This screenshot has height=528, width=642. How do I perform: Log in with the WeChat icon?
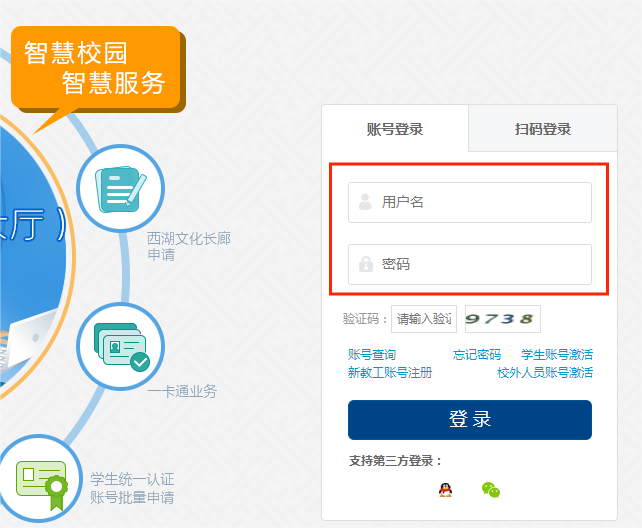point(491,490)
